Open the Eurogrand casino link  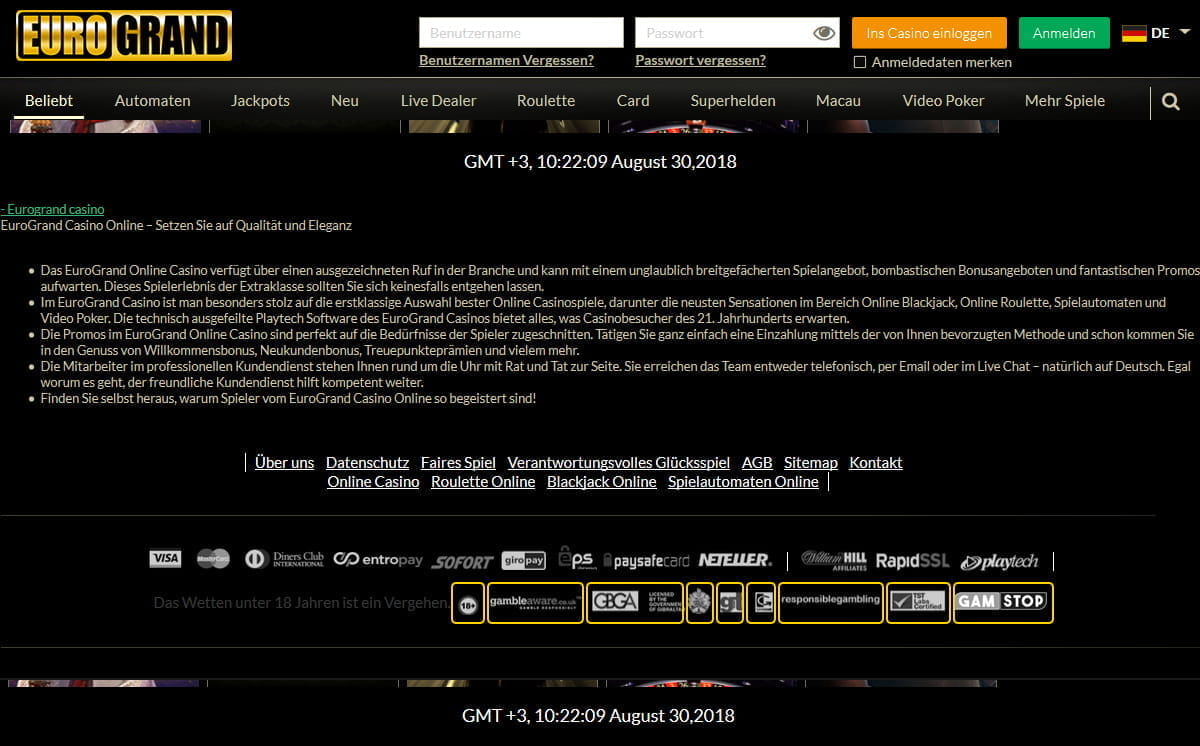tap(53, 209)
